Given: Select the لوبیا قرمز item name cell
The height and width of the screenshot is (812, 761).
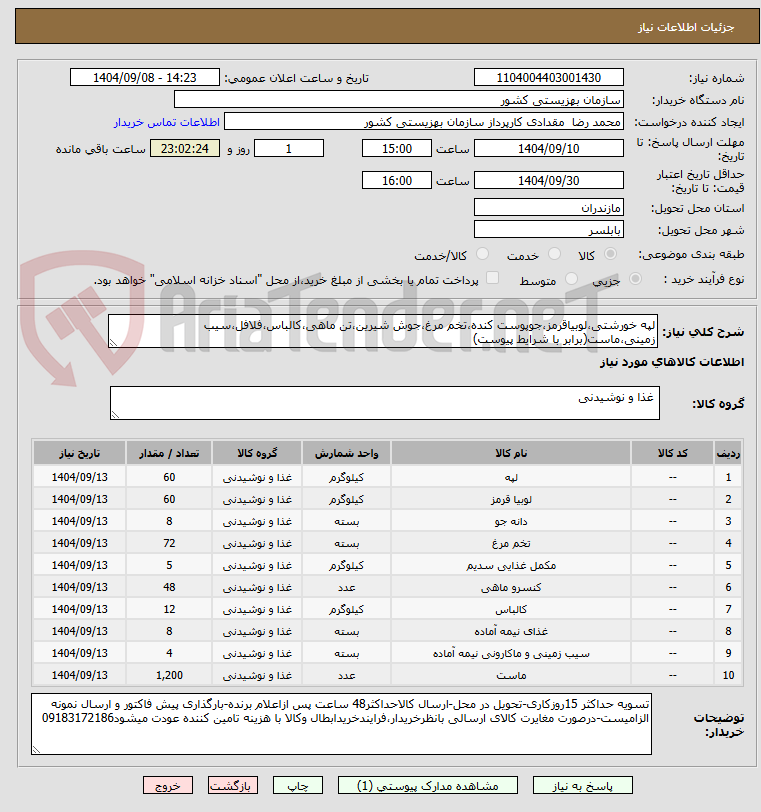Looking at the screenshot, I should [511, 499].
